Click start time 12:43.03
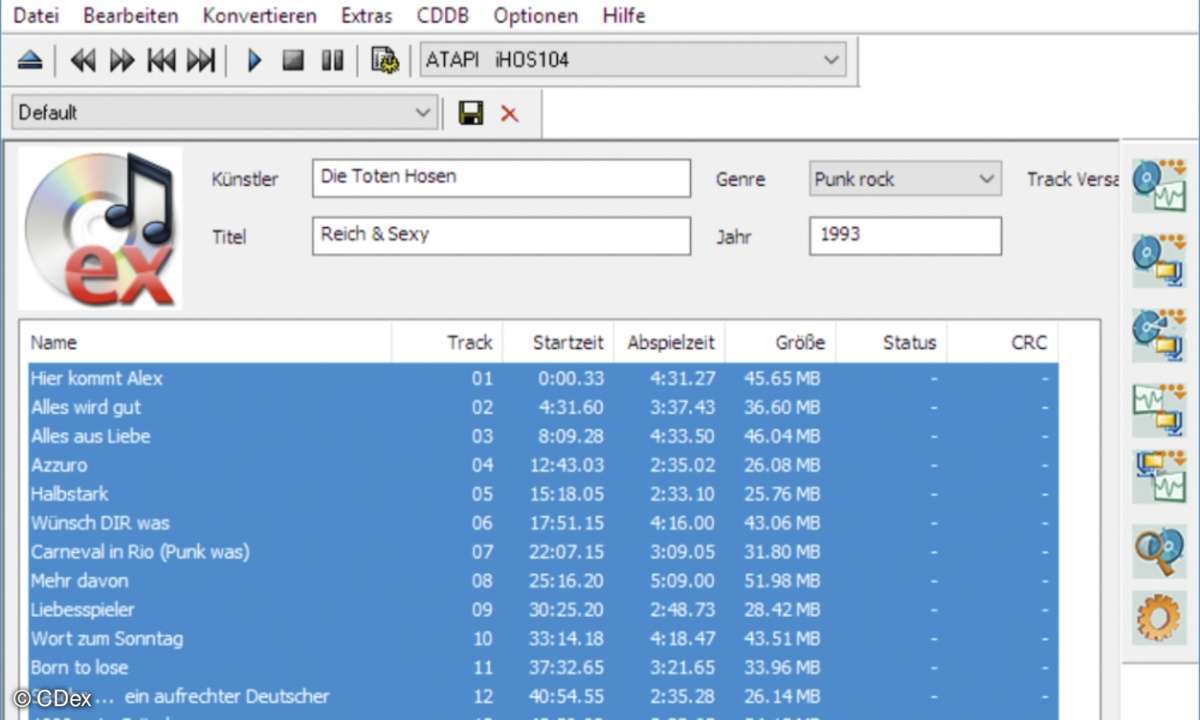Image resolution: width=1200 pixels, height=720 pixels. (x=565, y=466)
